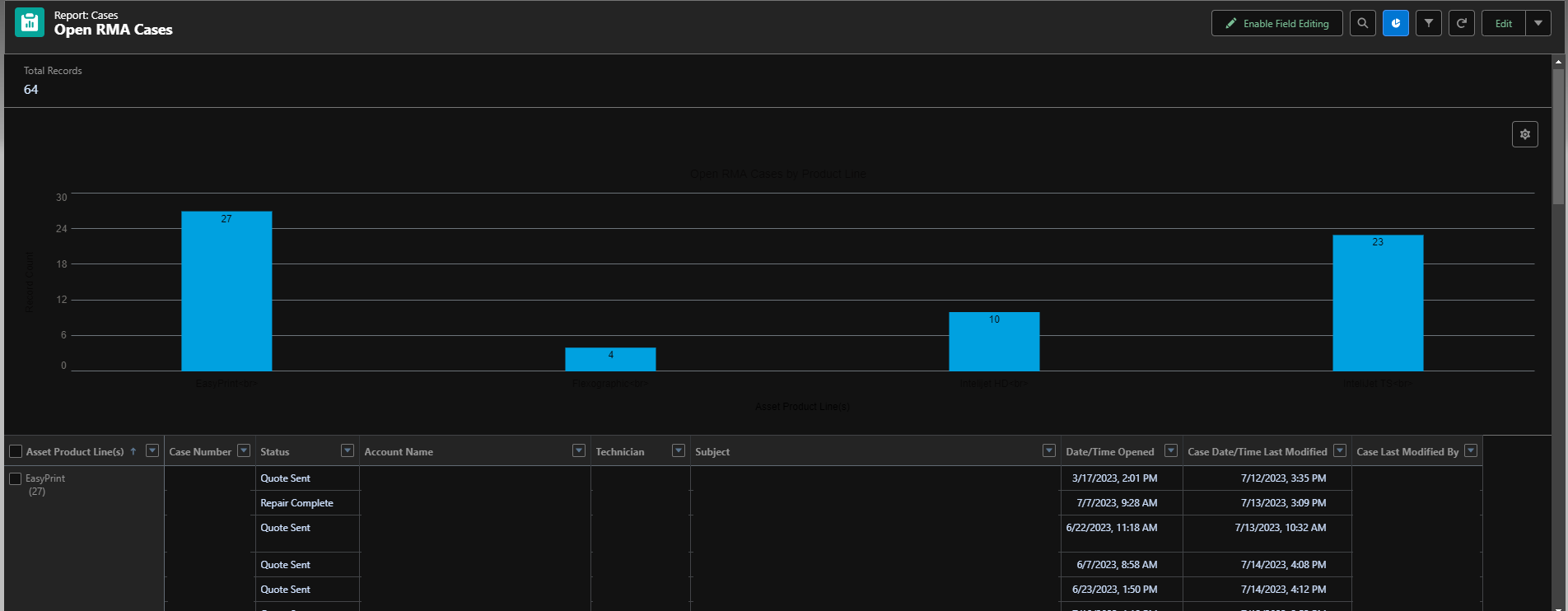The image size is (1568, 611).
Task: Select the EasyPrint group checkbox
Action: [16, 478]
